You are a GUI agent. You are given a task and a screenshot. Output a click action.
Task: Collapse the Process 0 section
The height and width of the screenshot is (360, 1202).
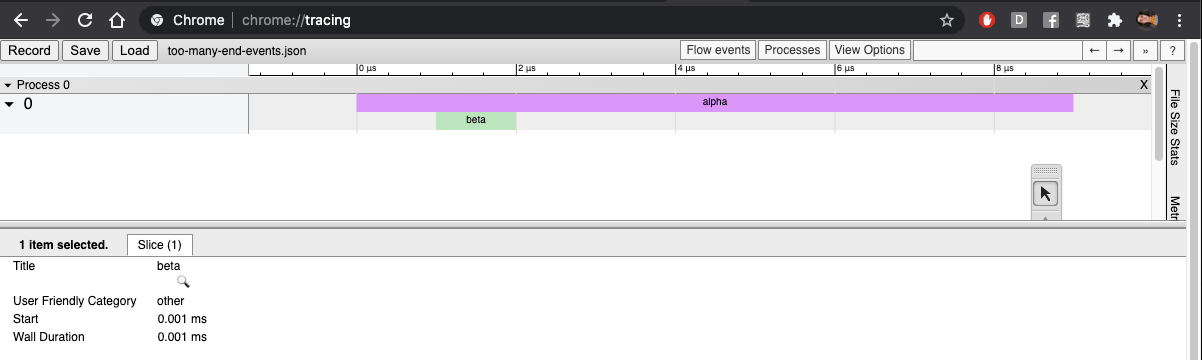click(9, 85)
